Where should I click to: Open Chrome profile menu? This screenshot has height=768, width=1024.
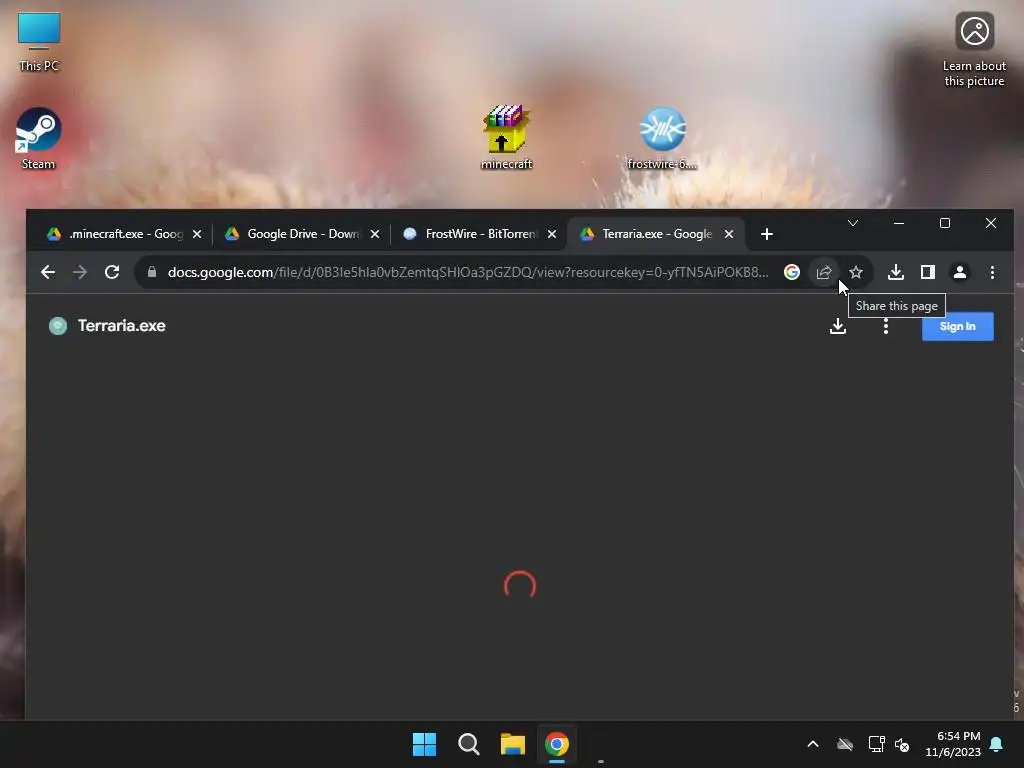[x=959, y=272]
